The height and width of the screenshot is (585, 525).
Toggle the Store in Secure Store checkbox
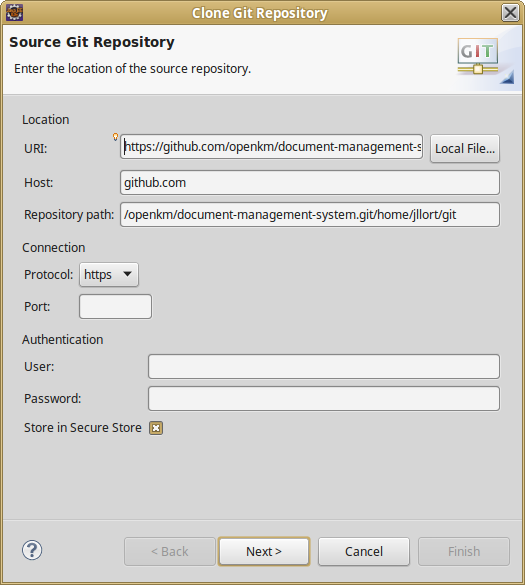(156, 428)
